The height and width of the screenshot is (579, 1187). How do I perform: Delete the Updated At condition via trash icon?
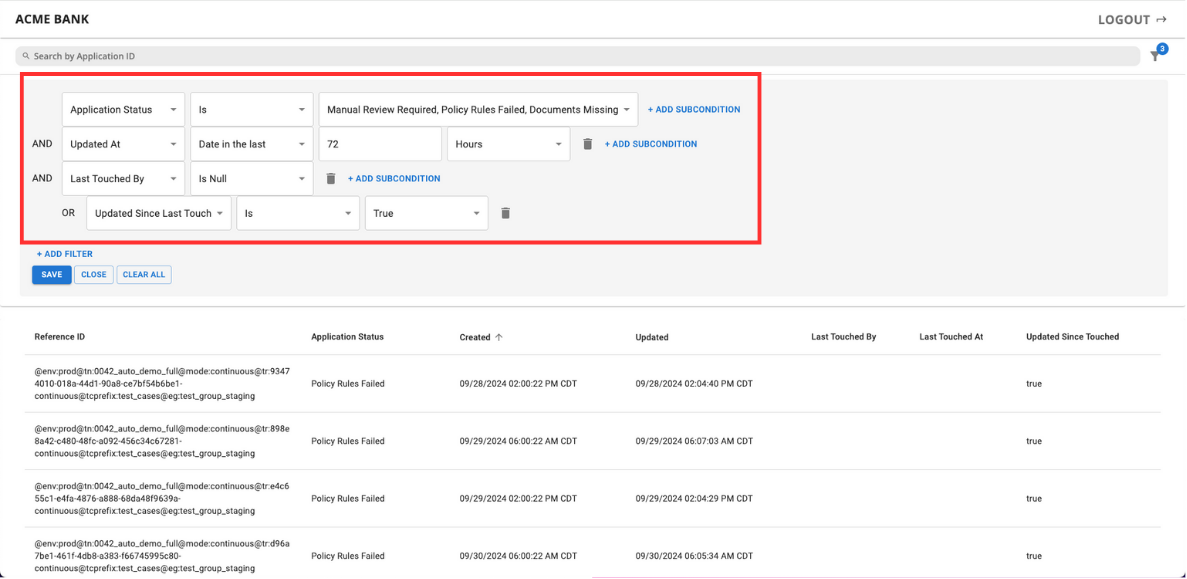click(x=587, y=143)
